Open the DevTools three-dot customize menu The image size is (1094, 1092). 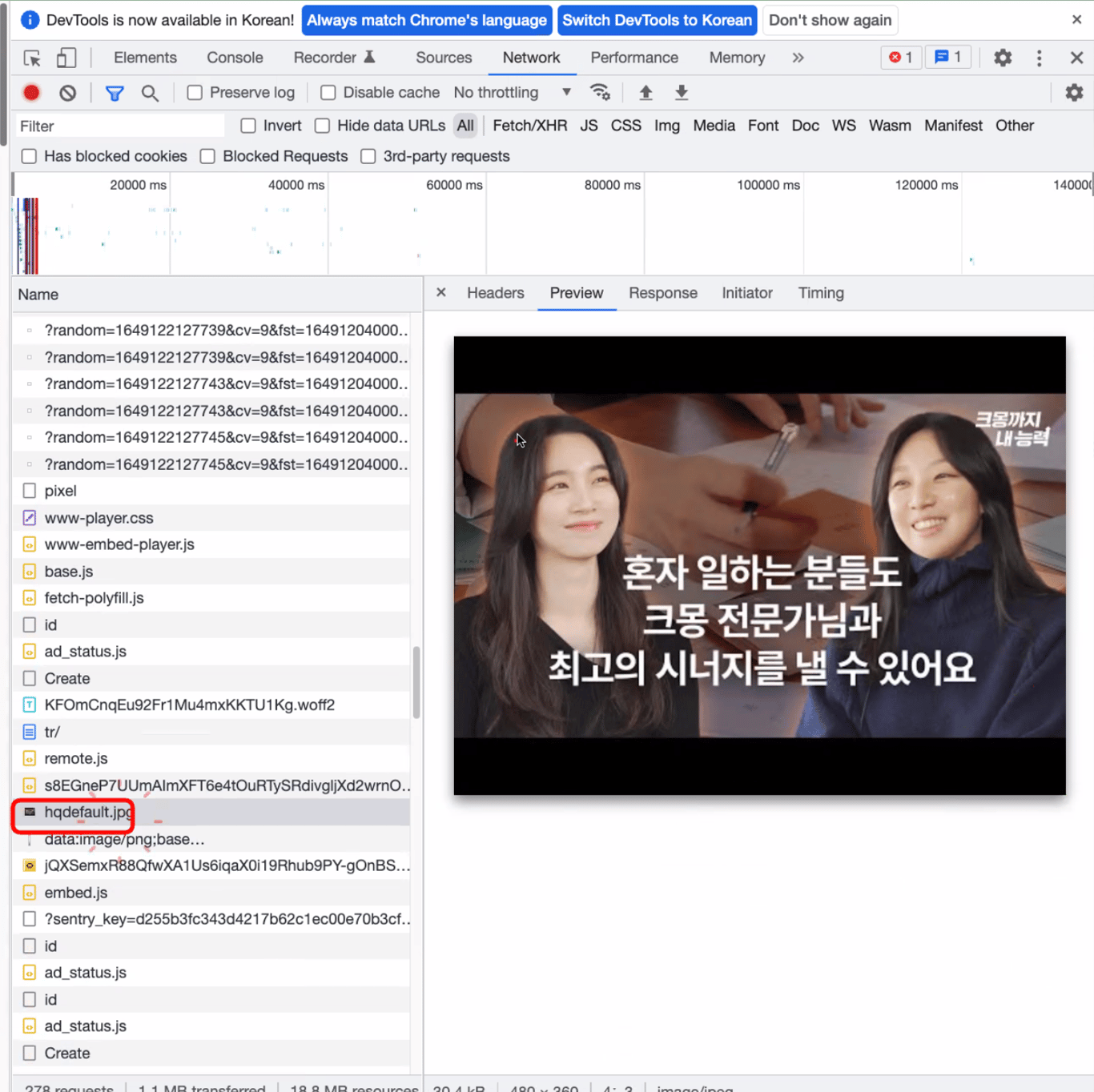coord(1039,58)
